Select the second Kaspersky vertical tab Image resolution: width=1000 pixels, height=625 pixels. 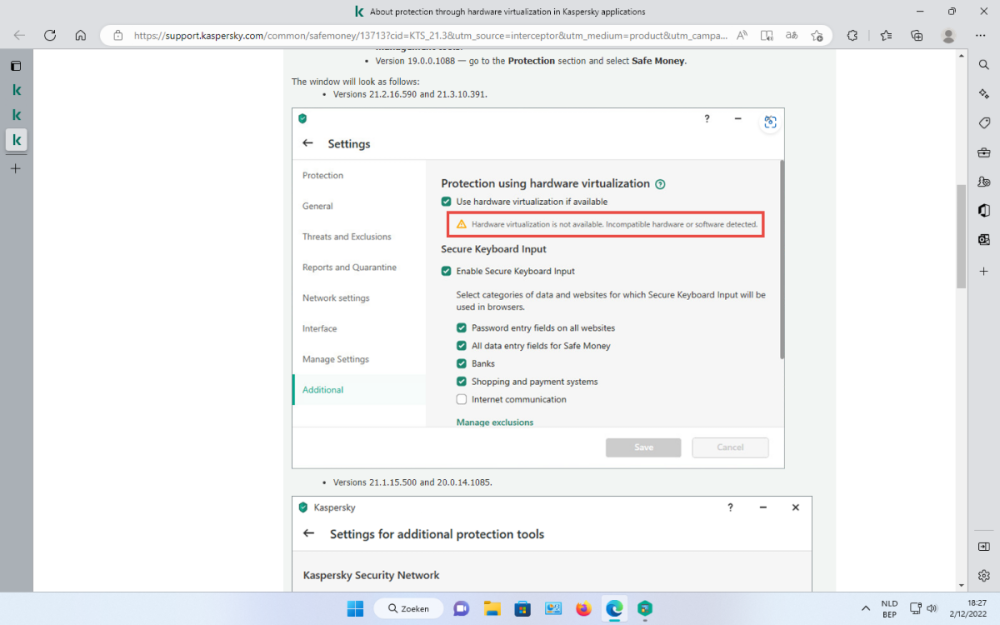[17, 115]
